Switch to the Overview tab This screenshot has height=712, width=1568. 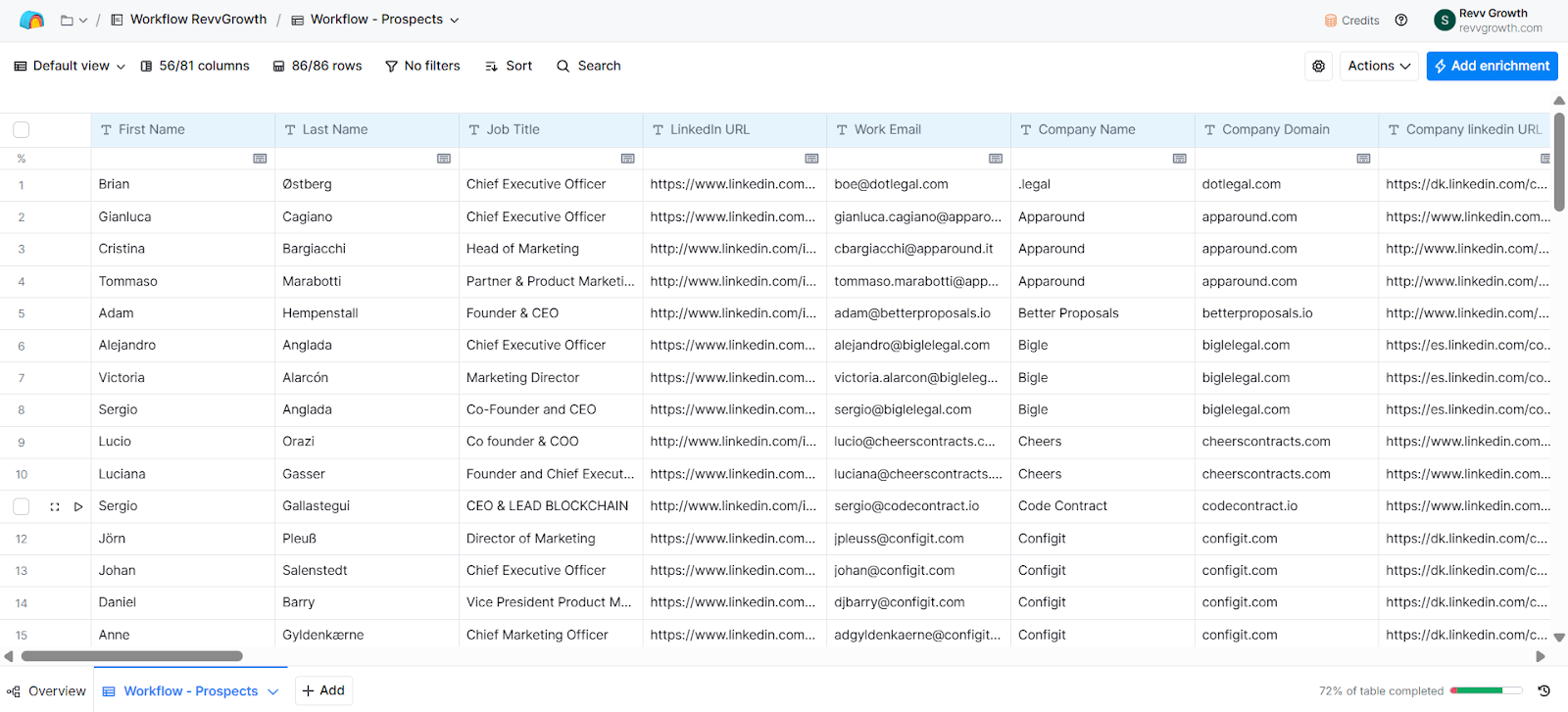(x=47, y=690)
